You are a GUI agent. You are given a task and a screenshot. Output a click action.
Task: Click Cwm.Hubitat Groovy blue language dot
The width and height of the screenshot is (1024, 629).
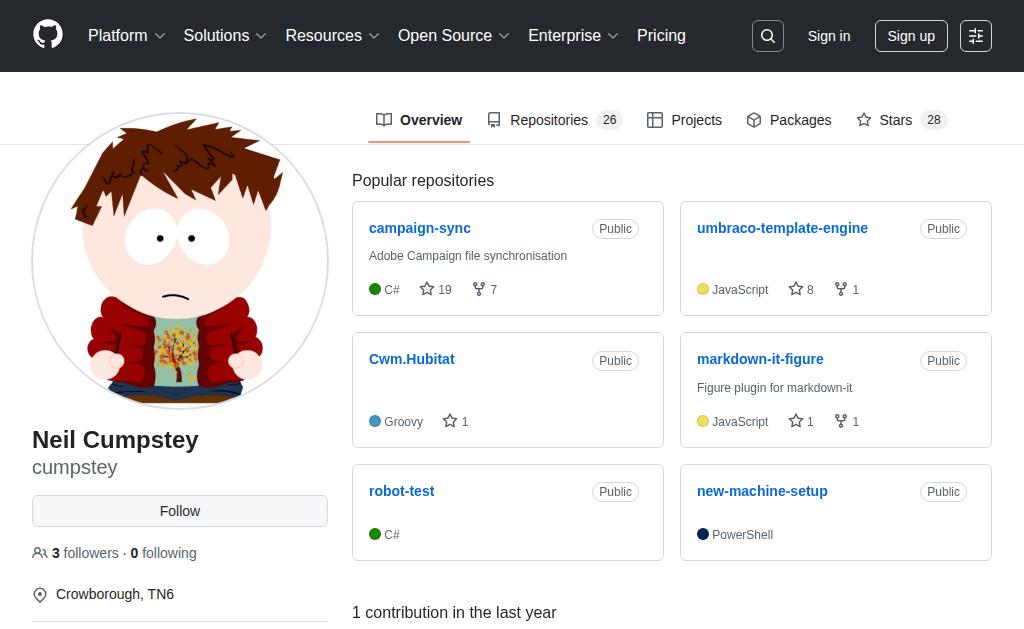375,421
